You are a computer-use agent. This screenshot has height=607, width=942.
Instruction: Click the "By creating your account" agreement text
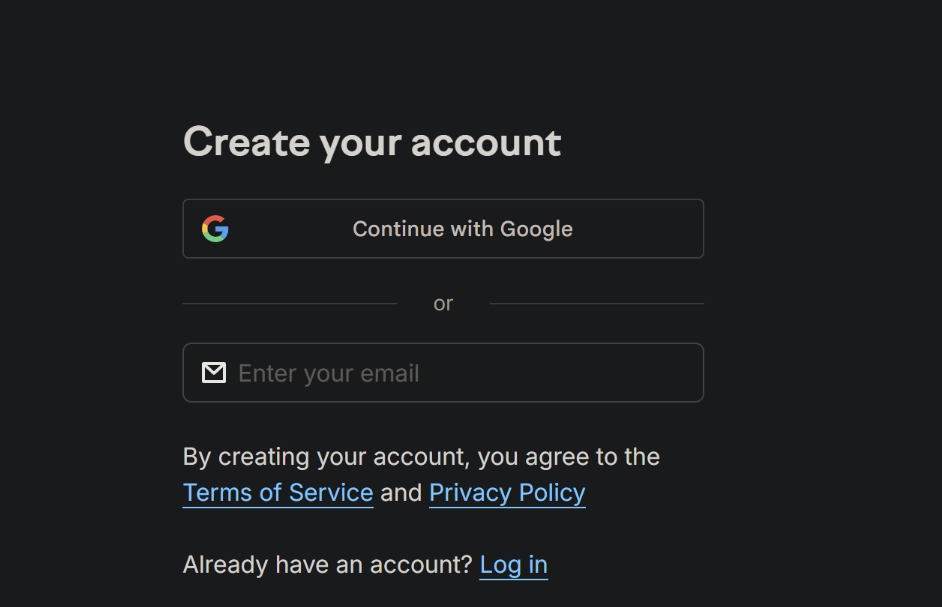click(x=421, y=457)
